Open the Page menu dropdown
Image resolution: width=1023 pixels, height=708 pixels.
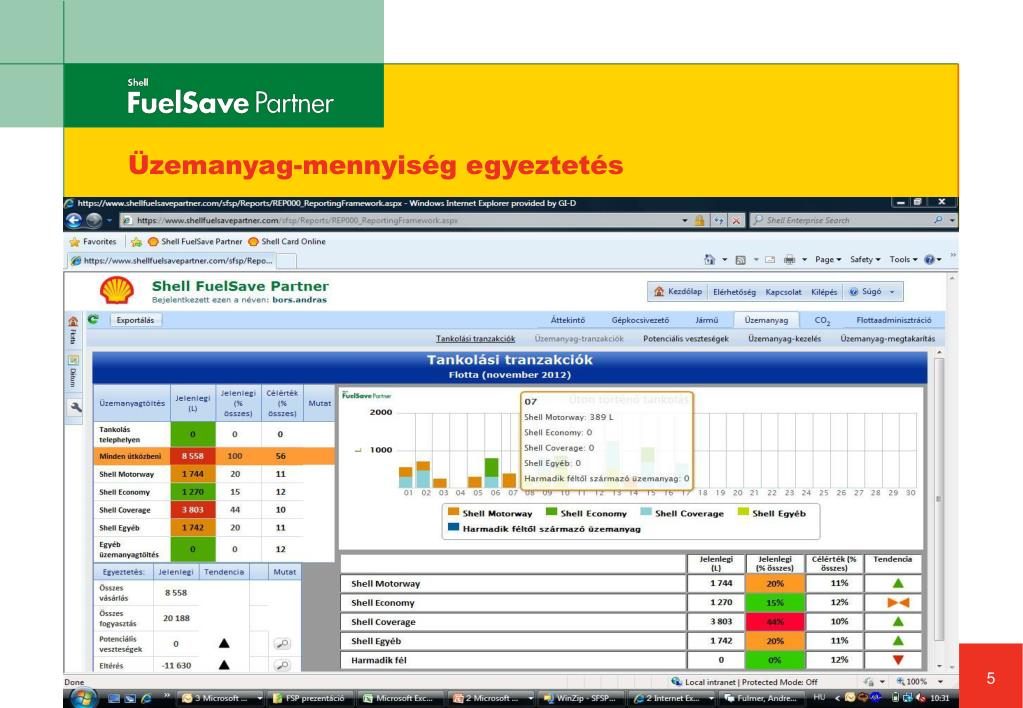[828, 260]
